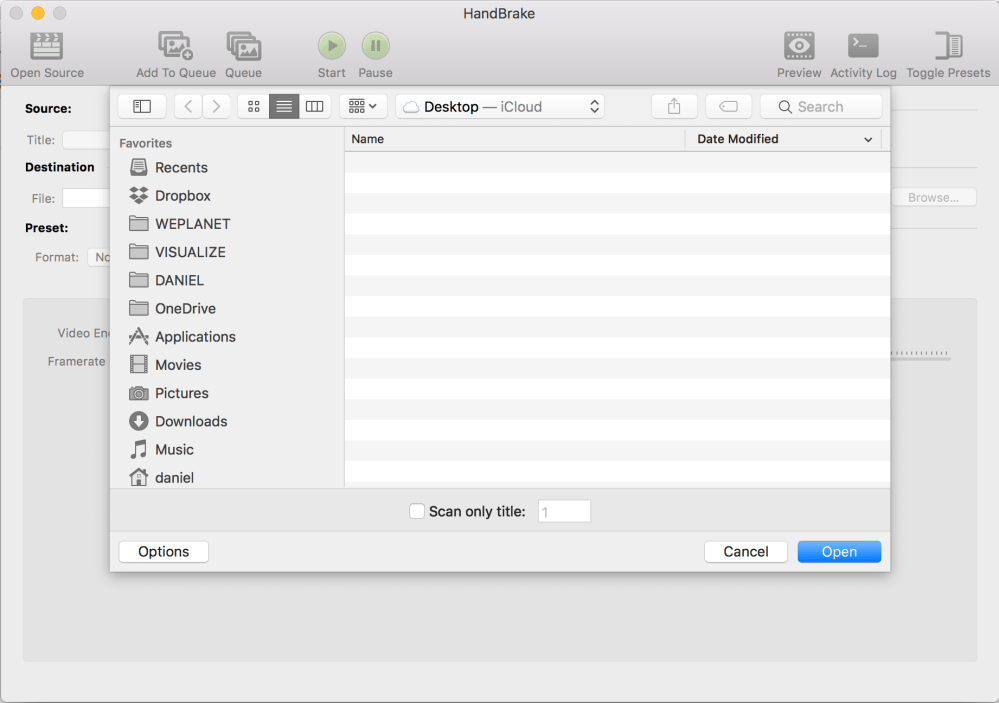Click the Toggle Presets sidebar icon
Screen dimensions: 999x703
click(948, 47)
